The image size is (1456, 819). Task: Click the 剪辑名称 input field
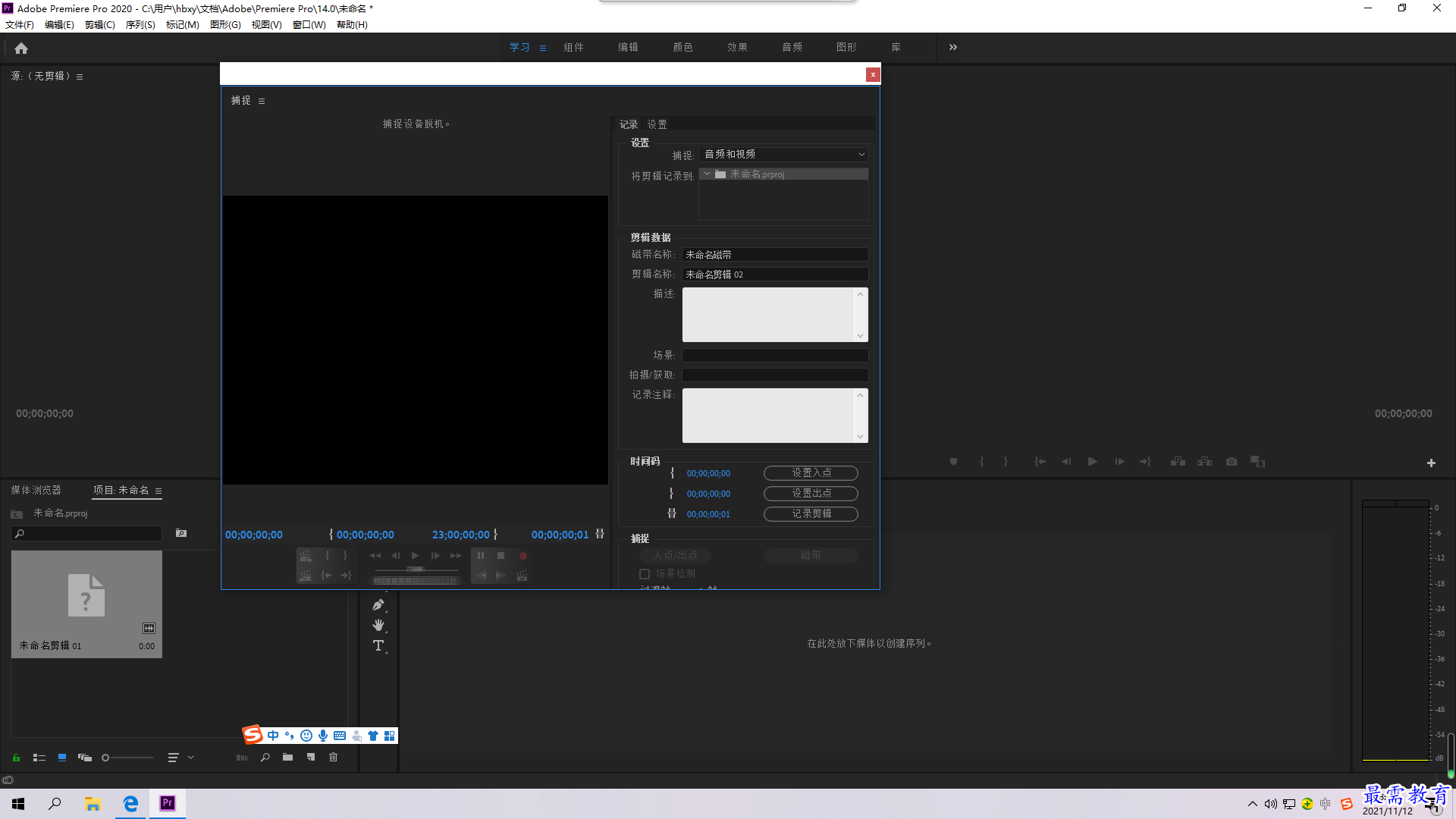(775, 275)
